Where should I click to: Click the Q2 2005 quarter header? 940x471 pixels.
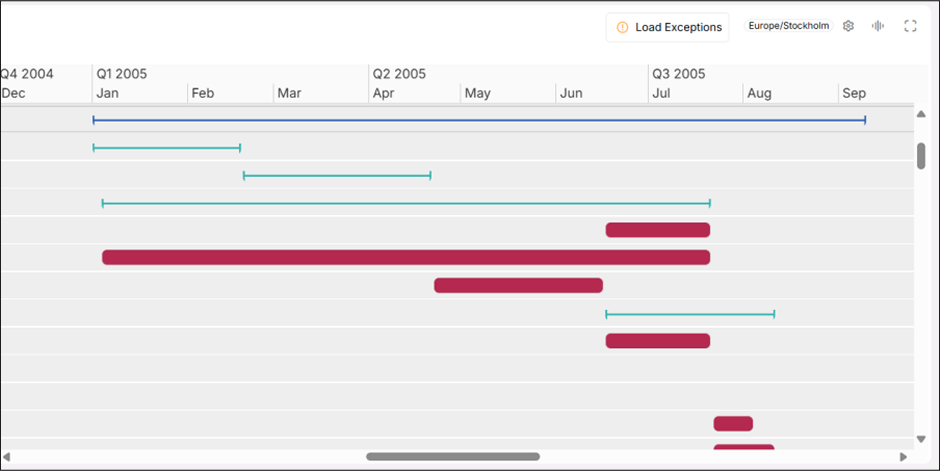tap(399, 74)
